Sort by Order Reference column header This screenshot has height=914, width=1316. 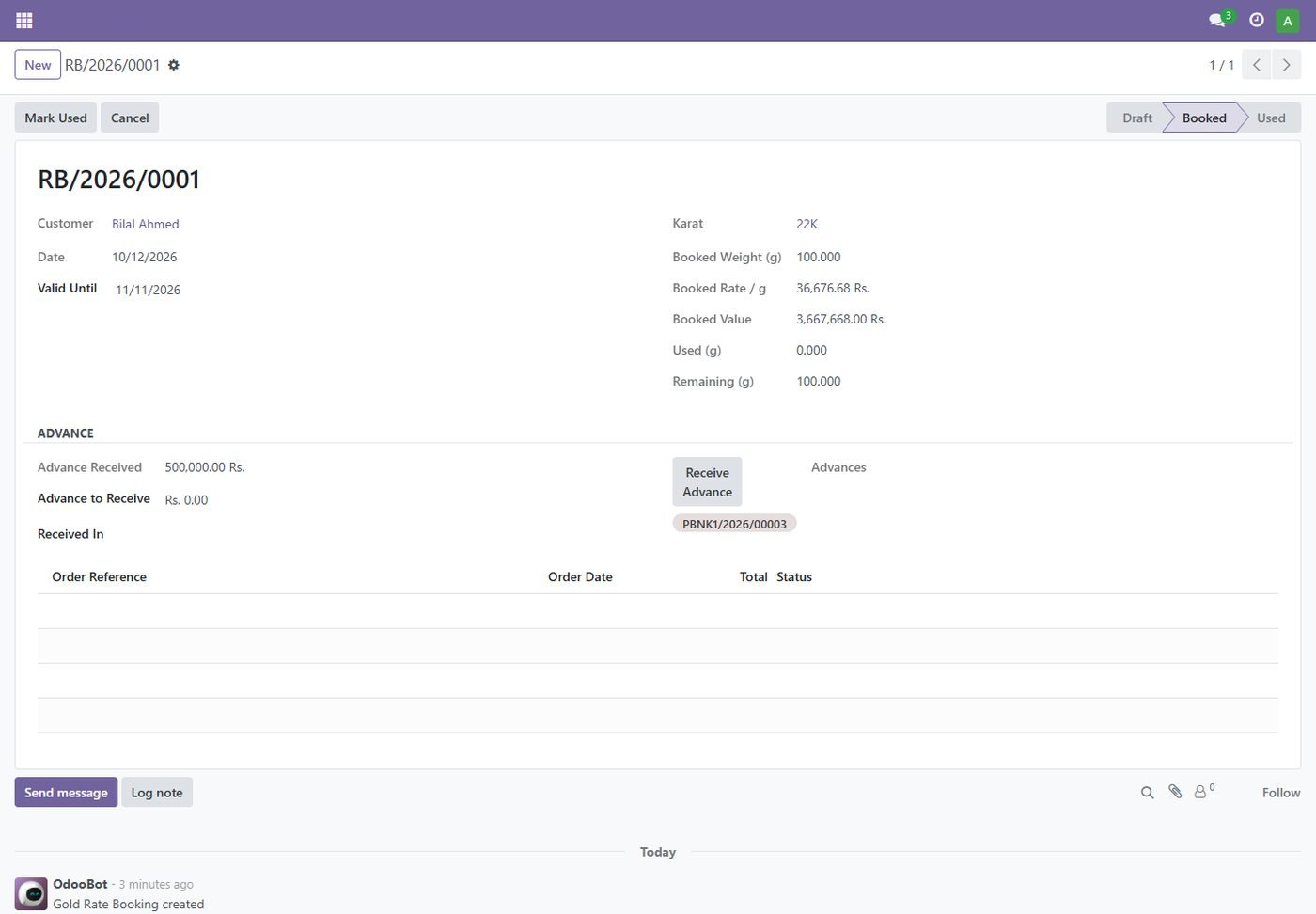[100, 577]
